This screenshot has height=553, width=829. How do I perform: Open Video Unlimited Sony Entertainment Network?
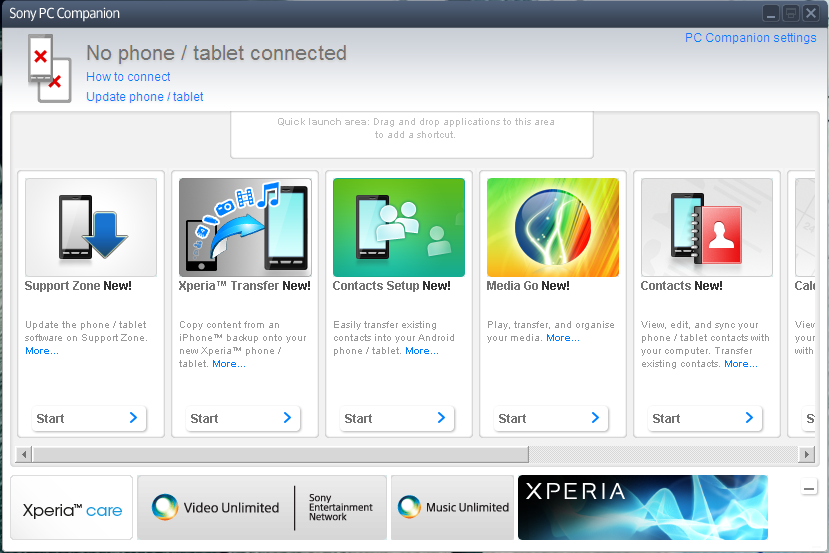click(x=261, y=508)
